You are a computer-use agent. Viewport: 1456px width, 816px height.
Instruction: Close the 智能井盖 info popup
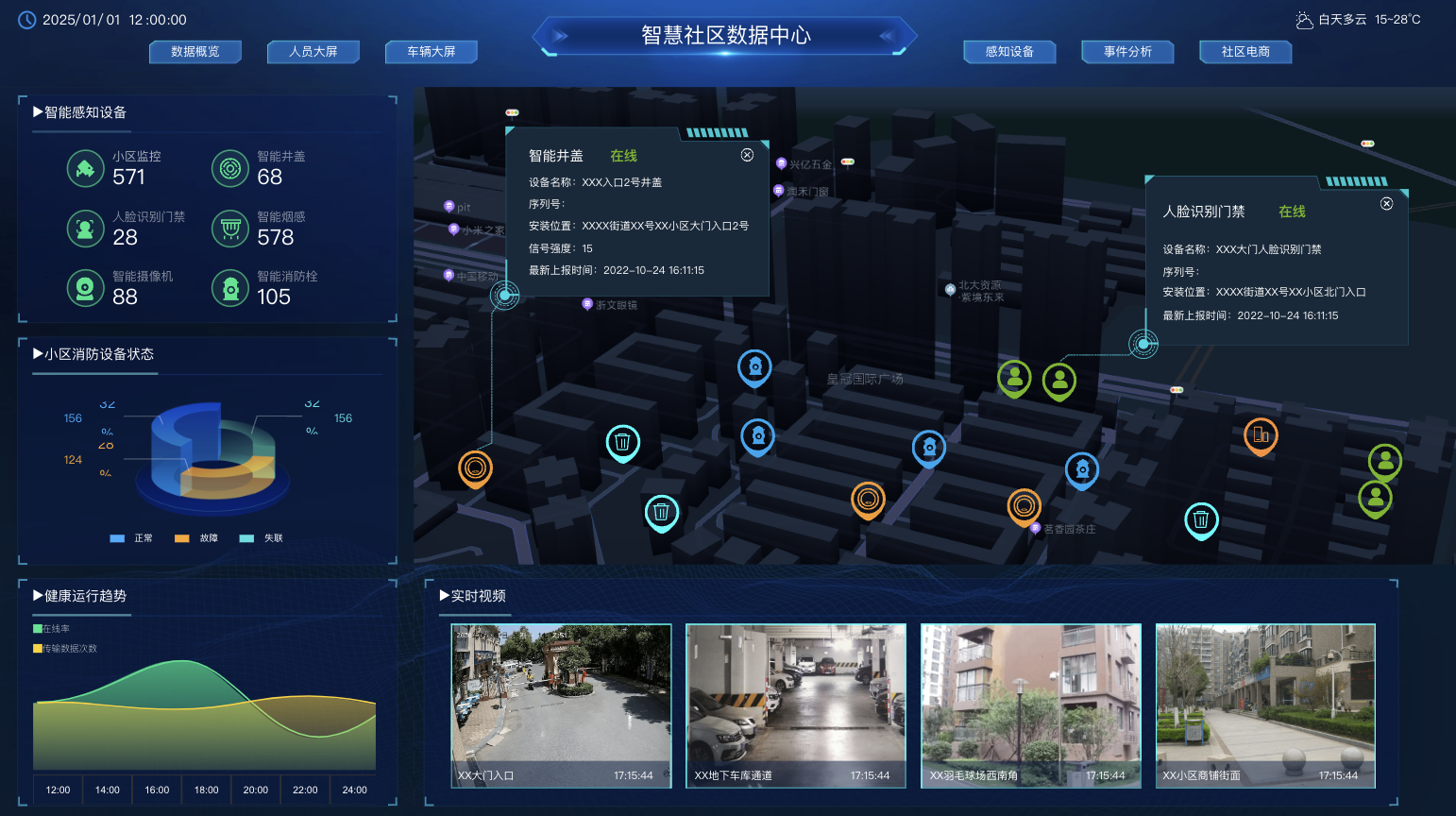[747, 155]
